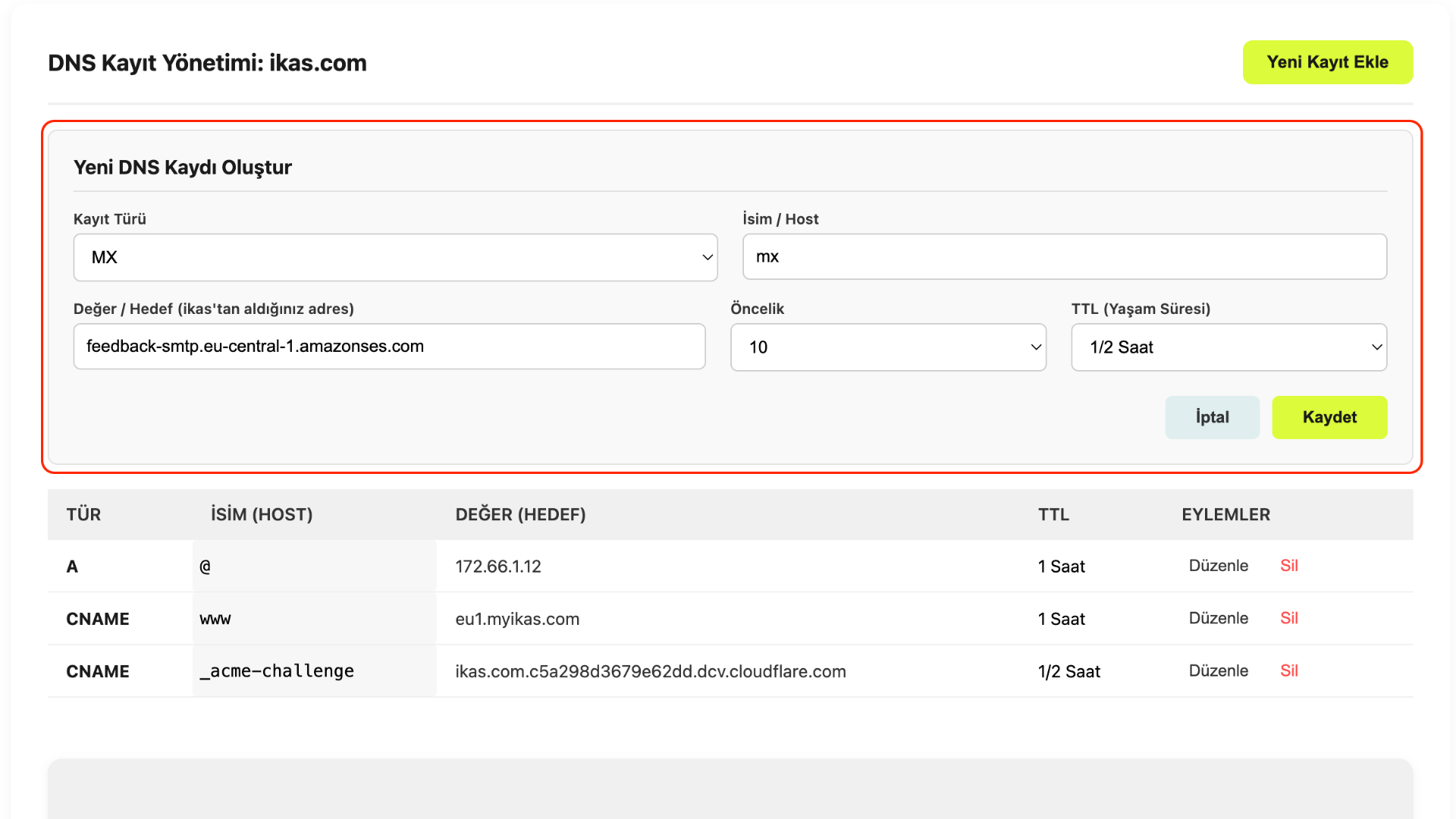Click the Kayıt Türü field label
1456x819 pixels.
click(x=109, y=219)
